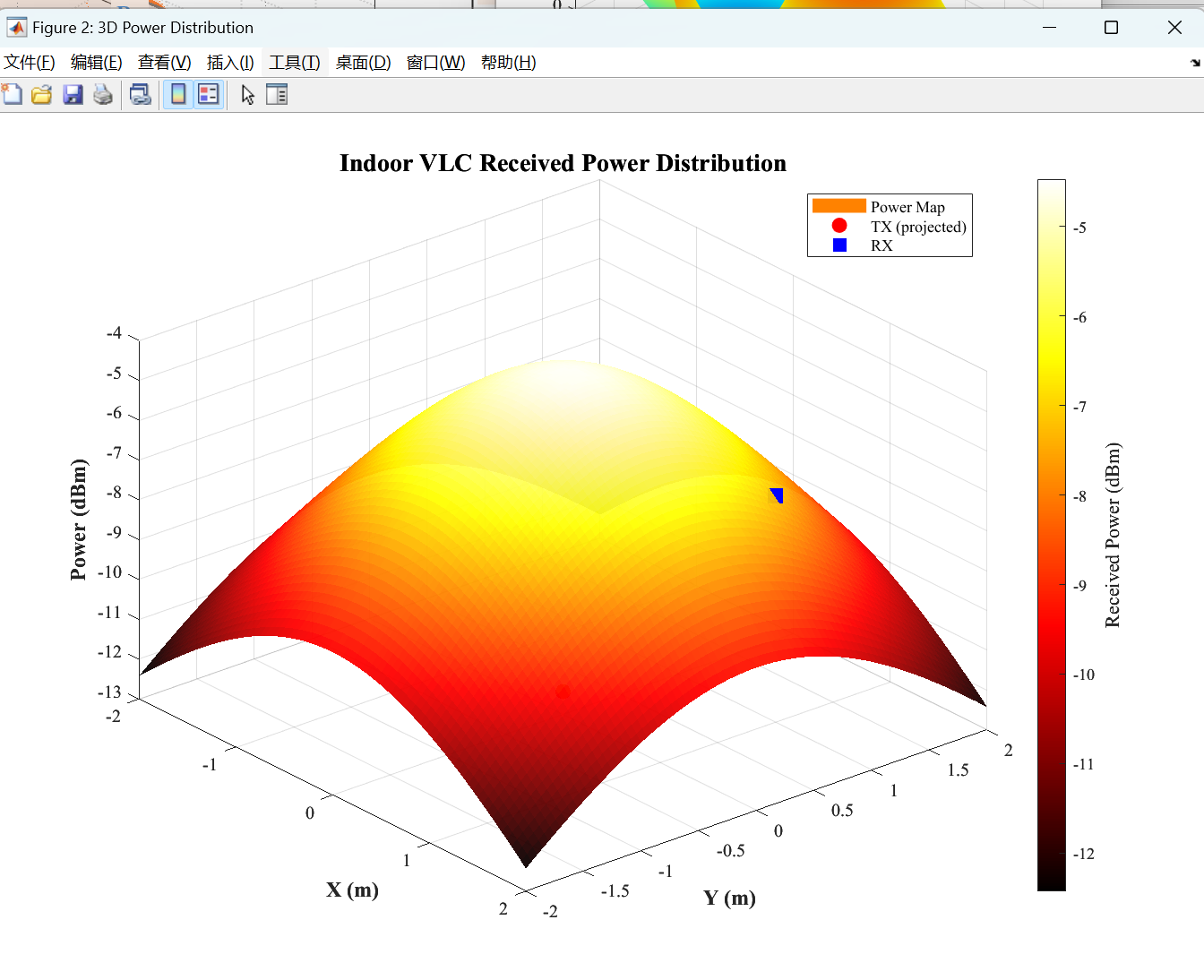1204x980 pixels.
Task: Click the blue RX legend marker
Action: [x=839, y=245]
